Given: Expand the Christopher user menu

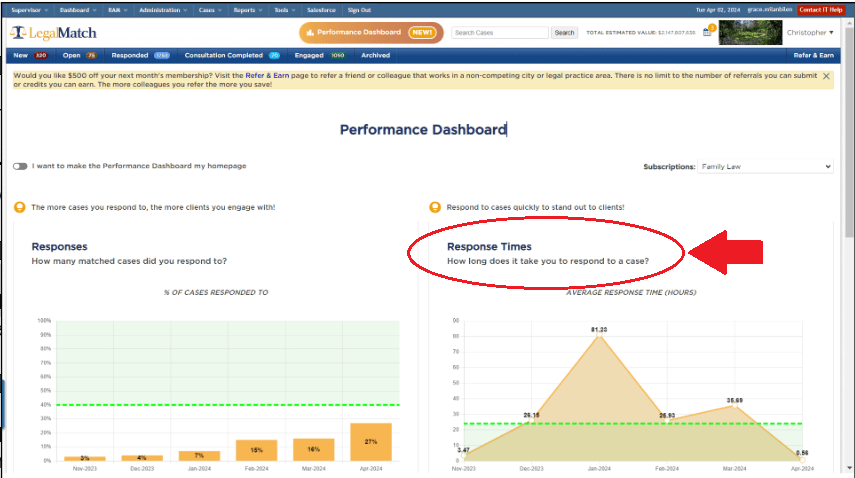Looking at the screenshot, I should [x=810, y=32].
